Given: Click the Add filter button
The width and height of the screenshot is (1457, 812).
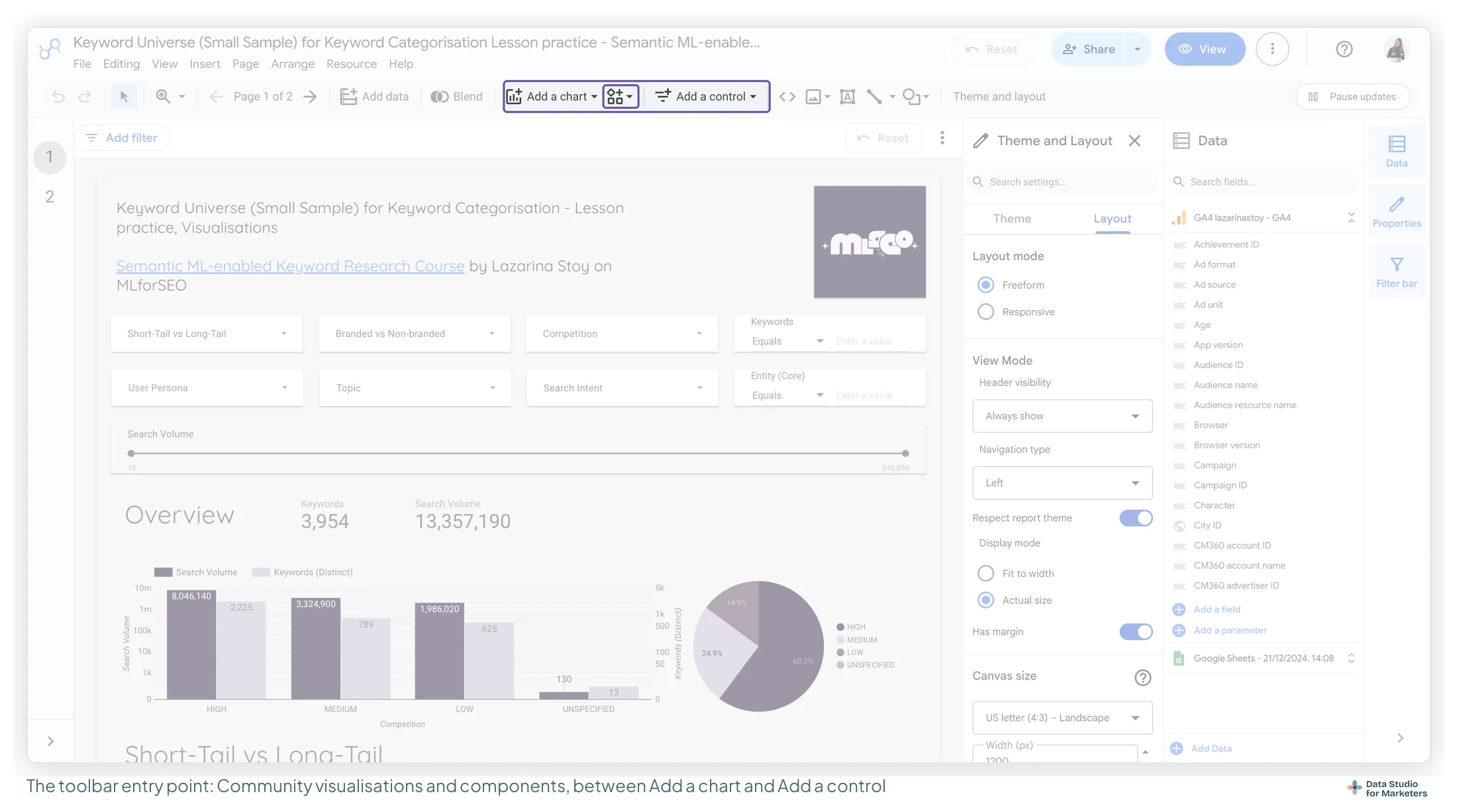Looking at the screenshot, I should point(122,138).
